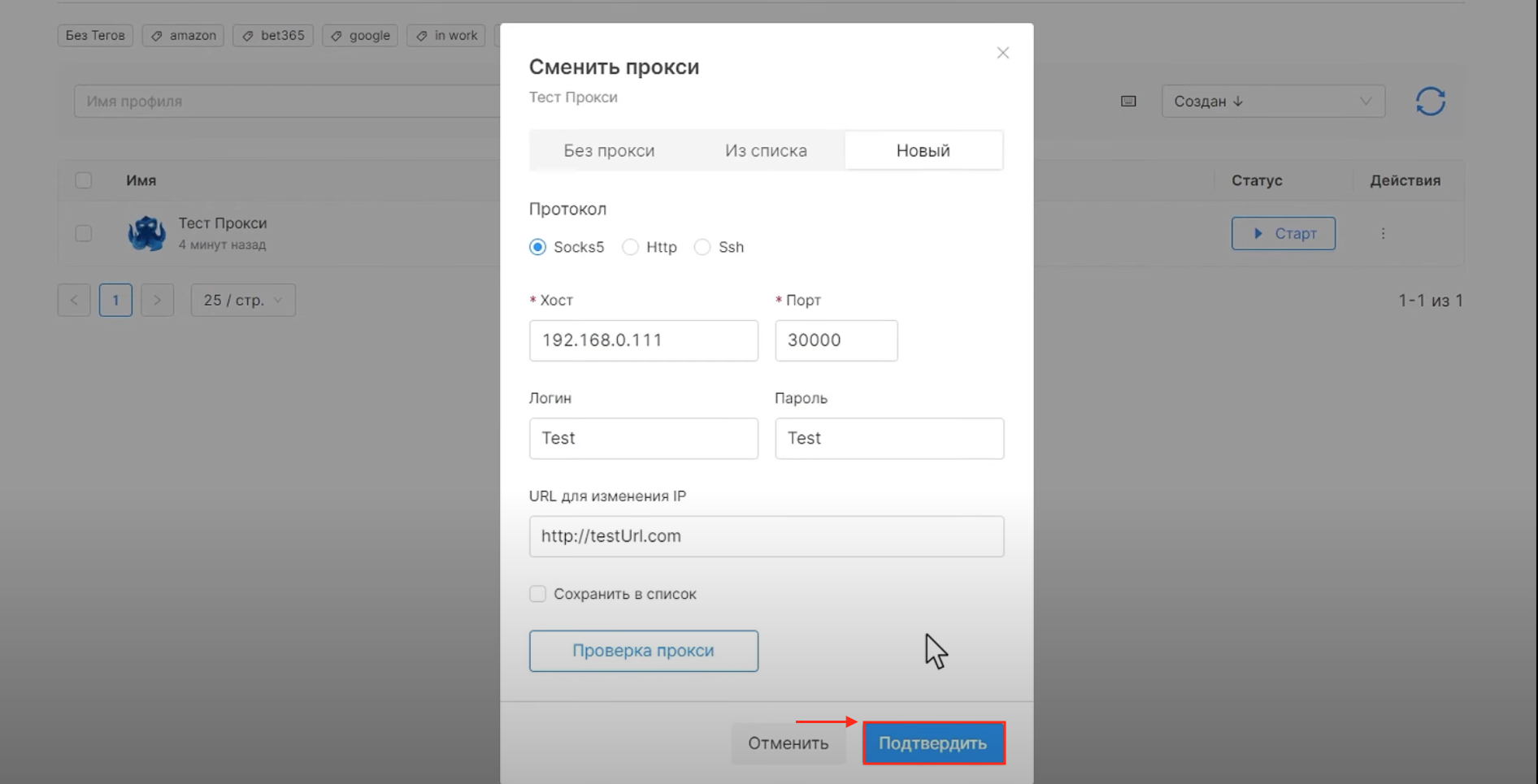Switch to the Без прокси tab

tap(609, 150)
